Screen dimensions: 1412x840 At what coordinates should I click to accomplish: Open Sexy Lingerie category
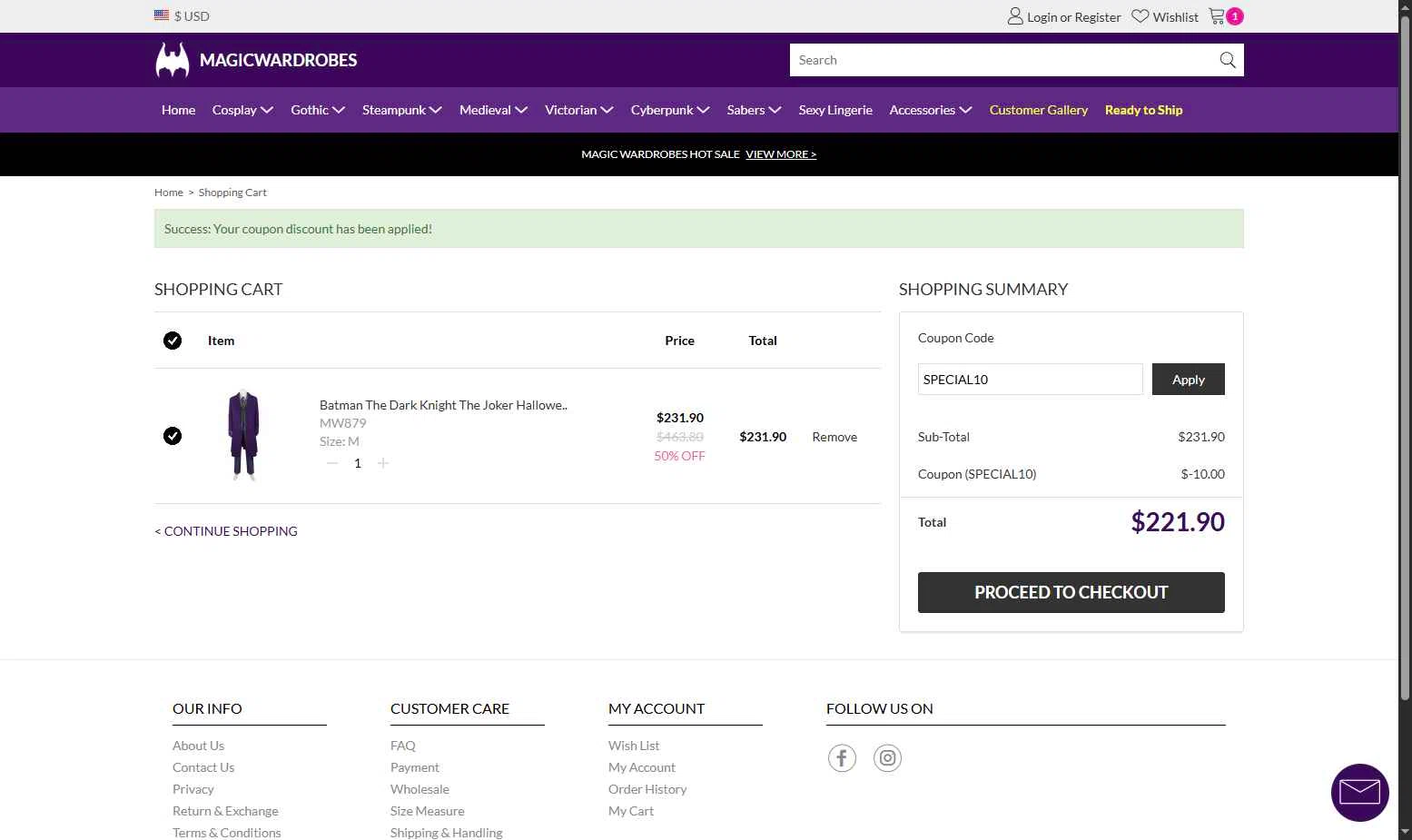(x=835, y=110)
